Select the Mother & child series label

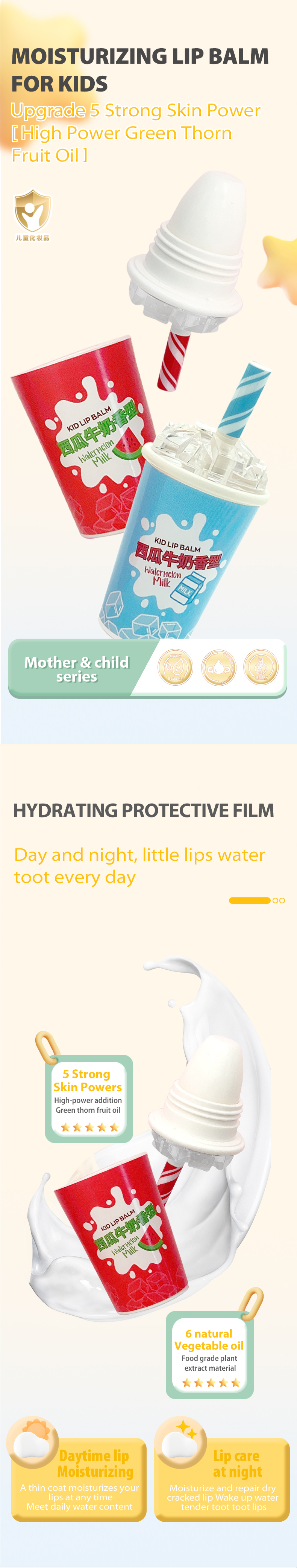tap(77, 668)
